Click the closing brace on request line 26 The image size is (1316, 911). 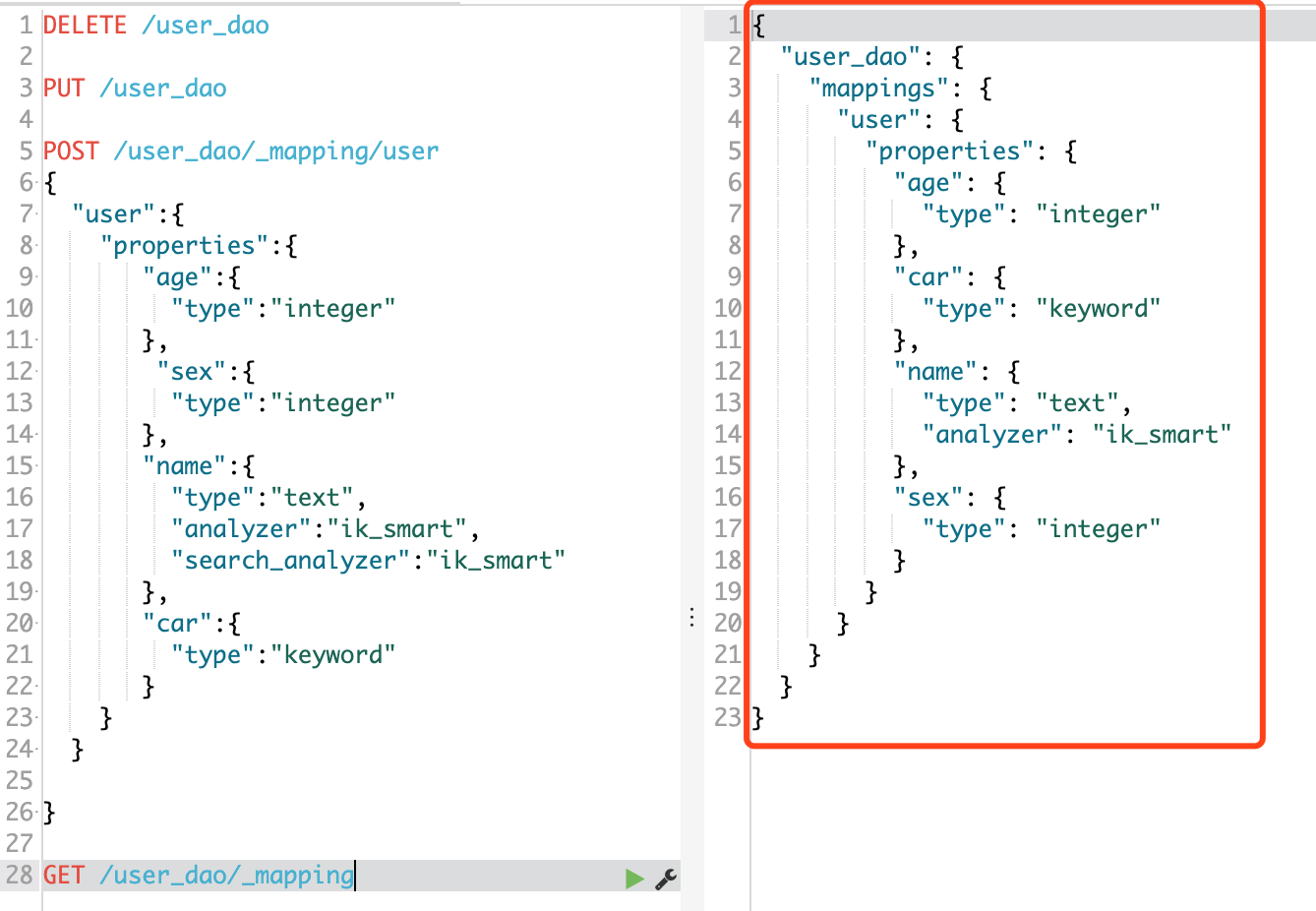pos(50,813)
